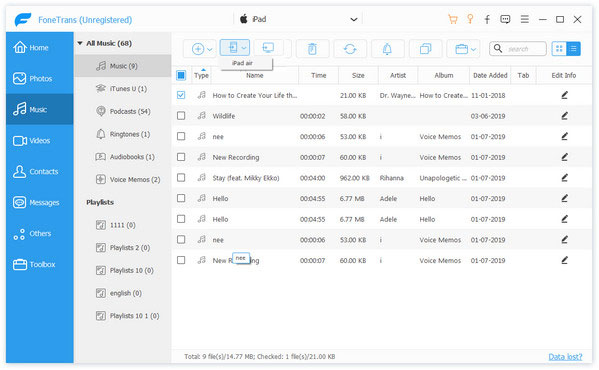Viewport: 599px width, 370px height.
Task: Sort by the Album column header
Action: [x=444, y=76]
